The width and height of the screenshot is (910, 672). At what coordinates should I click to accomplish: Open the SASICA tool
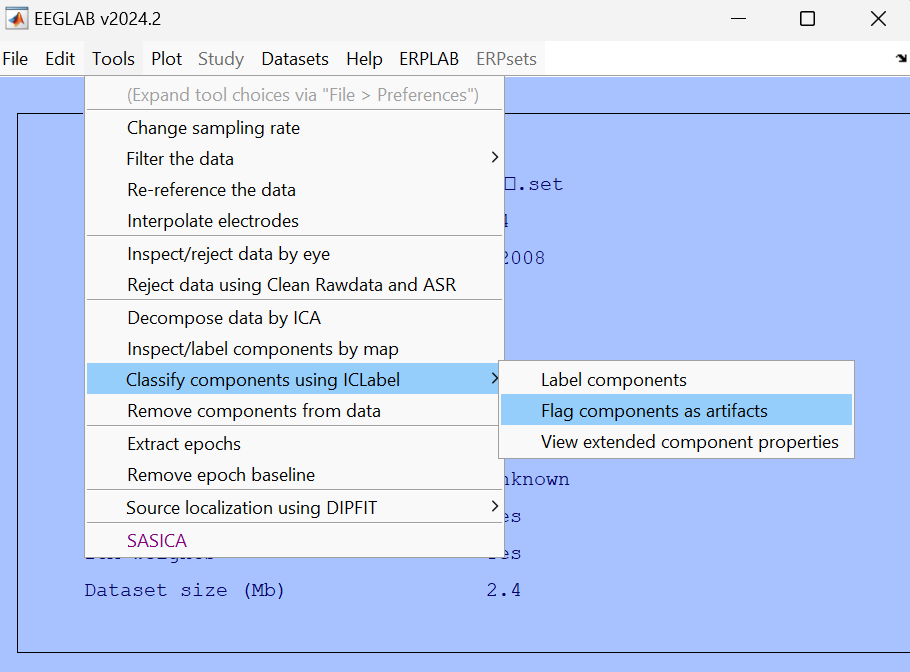point(294,541)
